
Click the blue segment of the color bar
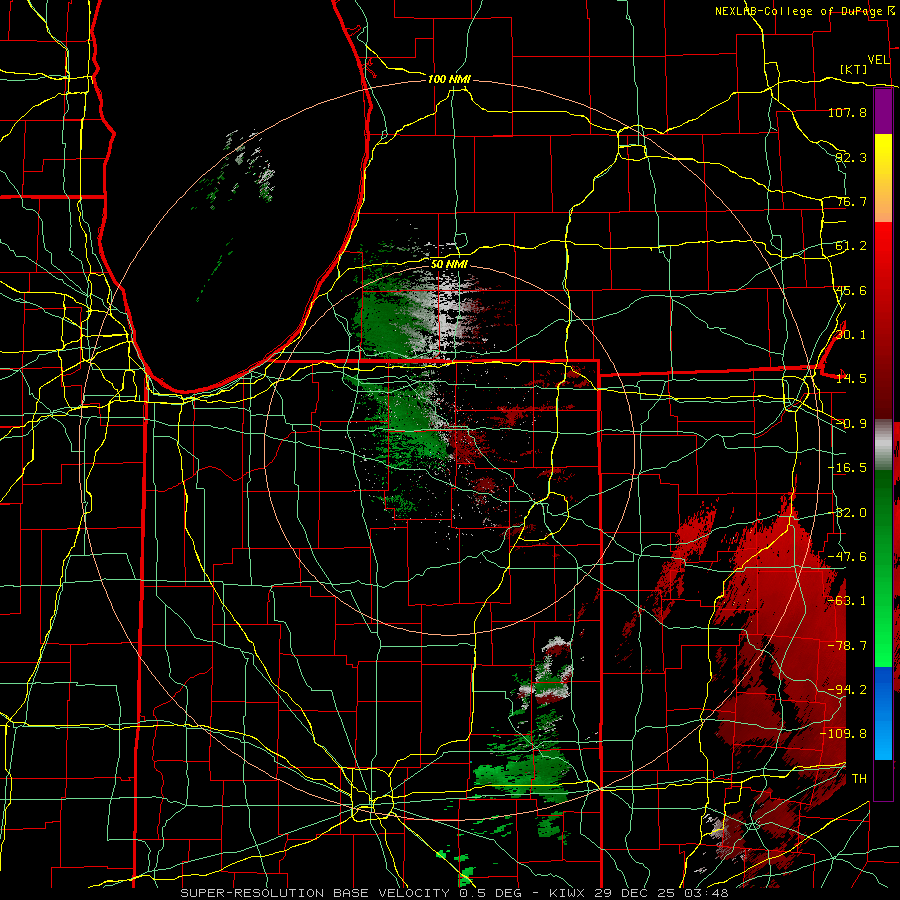coord(883,713)
